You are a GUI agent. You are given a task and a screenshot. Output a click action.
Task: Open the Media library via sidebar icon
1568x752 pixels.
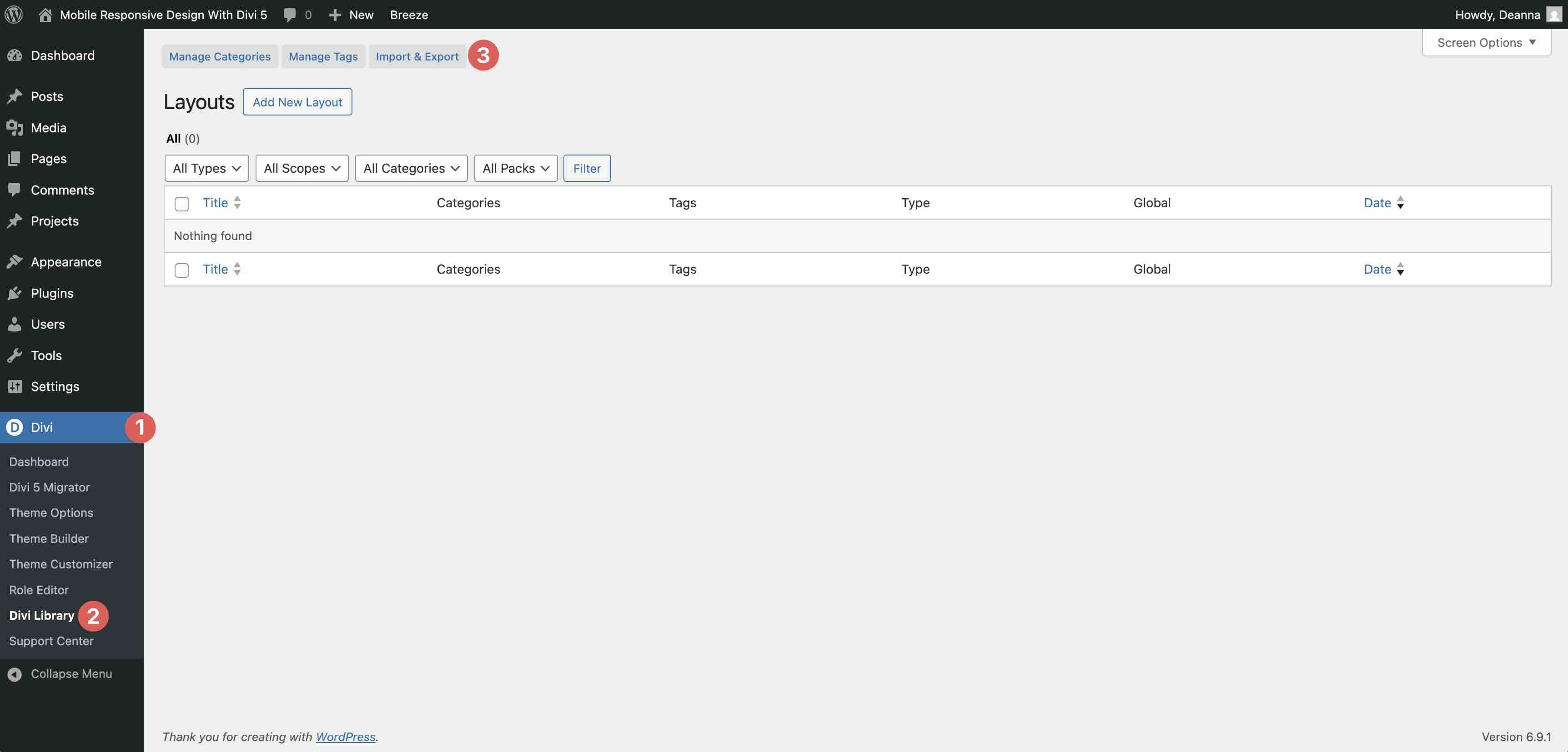tap(15, 128)
